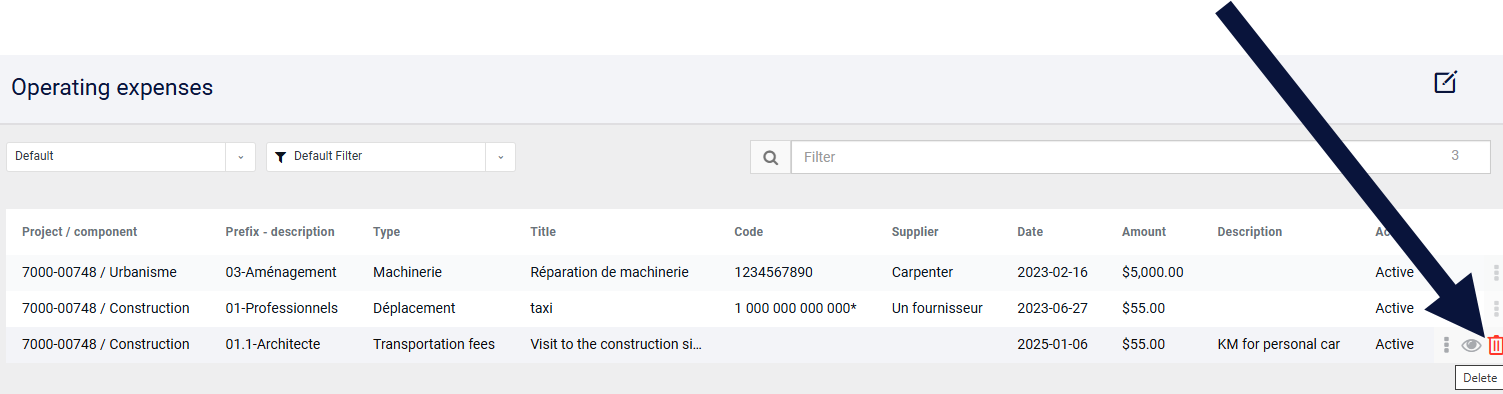Click Visit to the construction si… title
The image size is (1503, 394).
(616, 344)
